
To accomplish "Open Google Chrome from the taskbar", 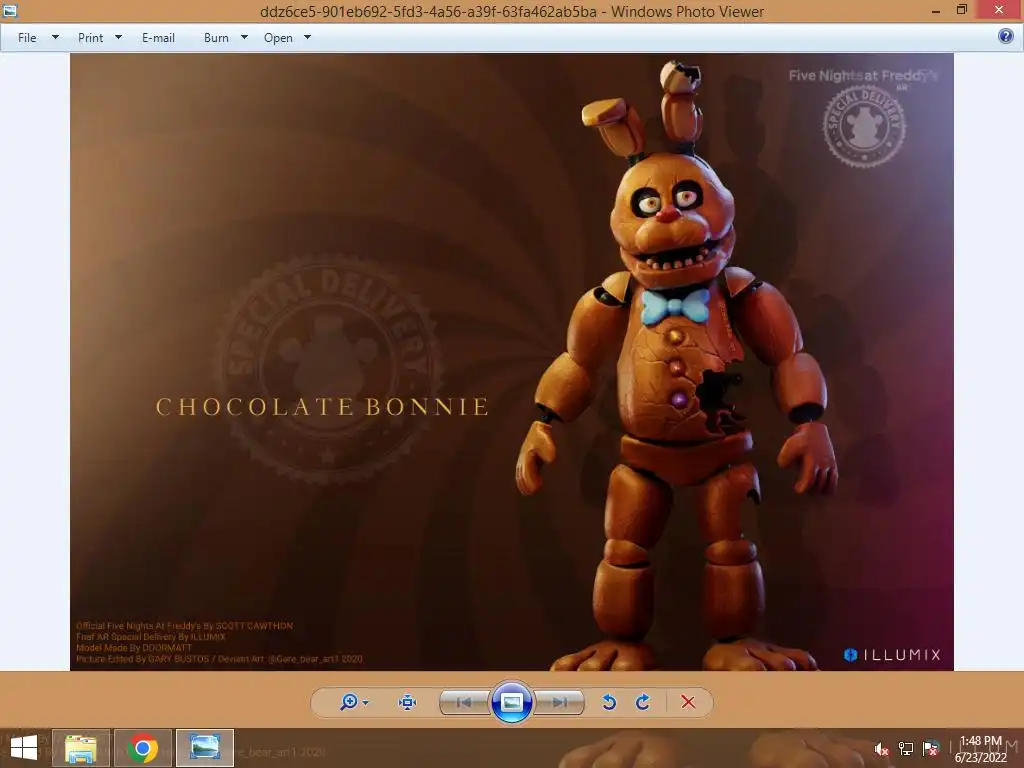I will [x=143, y=748].
